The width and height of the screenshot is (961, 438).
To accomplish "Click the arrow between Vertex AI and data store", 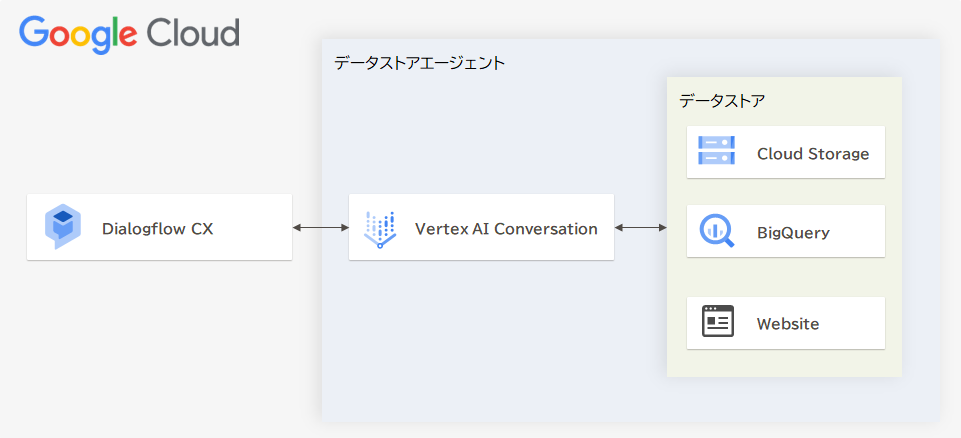I will tap(640, 228).
